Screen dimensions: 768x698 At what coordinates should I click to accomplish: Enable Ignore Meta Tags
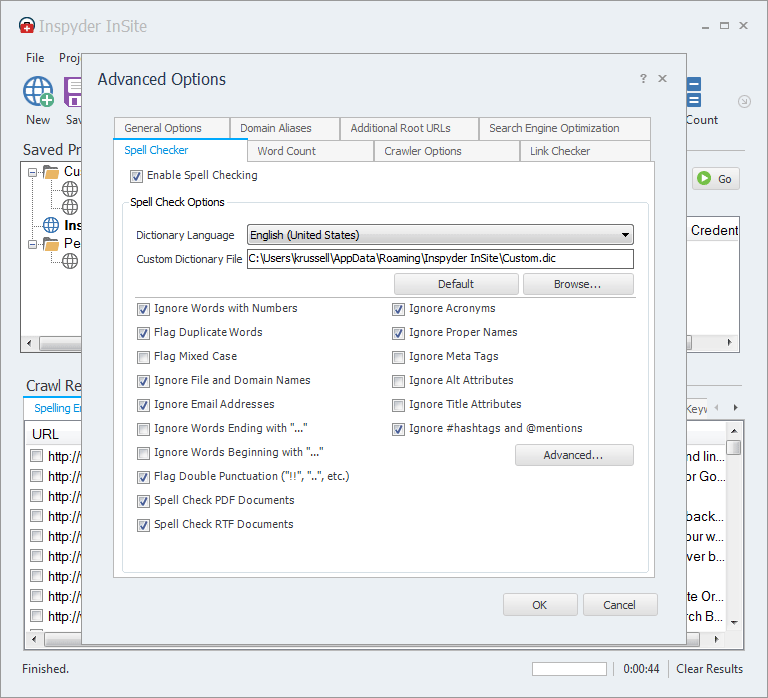398,357
